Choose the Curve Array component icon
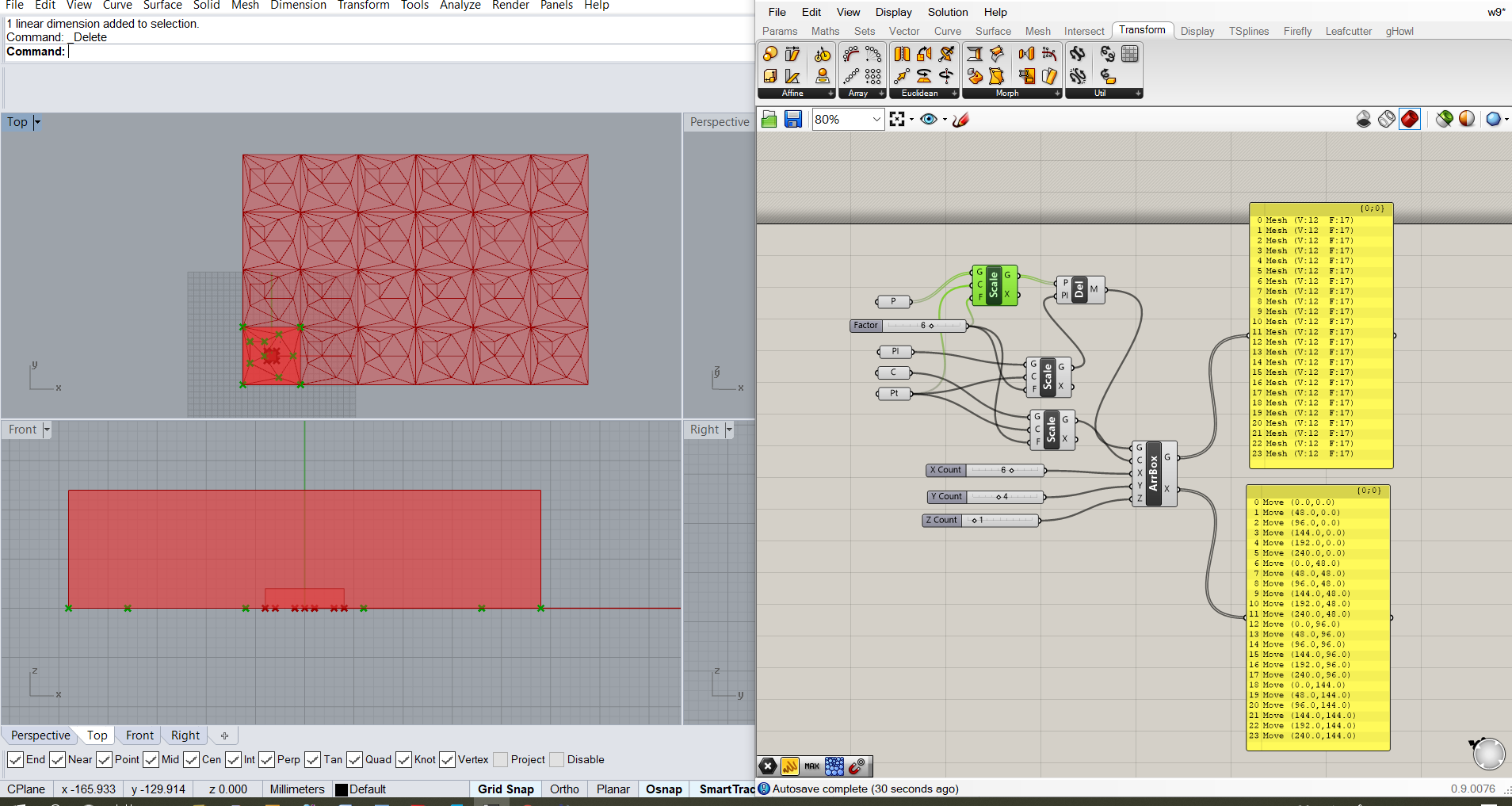The image size is (1512, 806). pos(851,54)
